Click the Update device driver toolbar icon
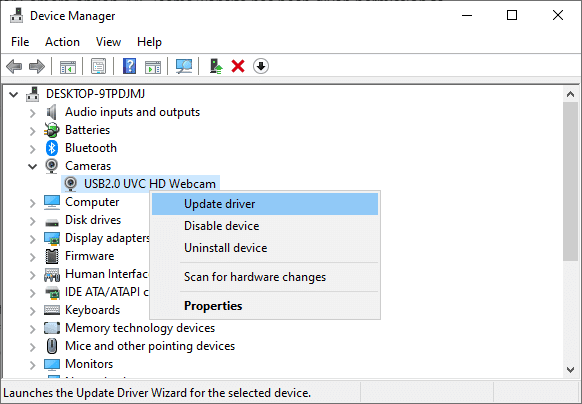 point(216,66)
